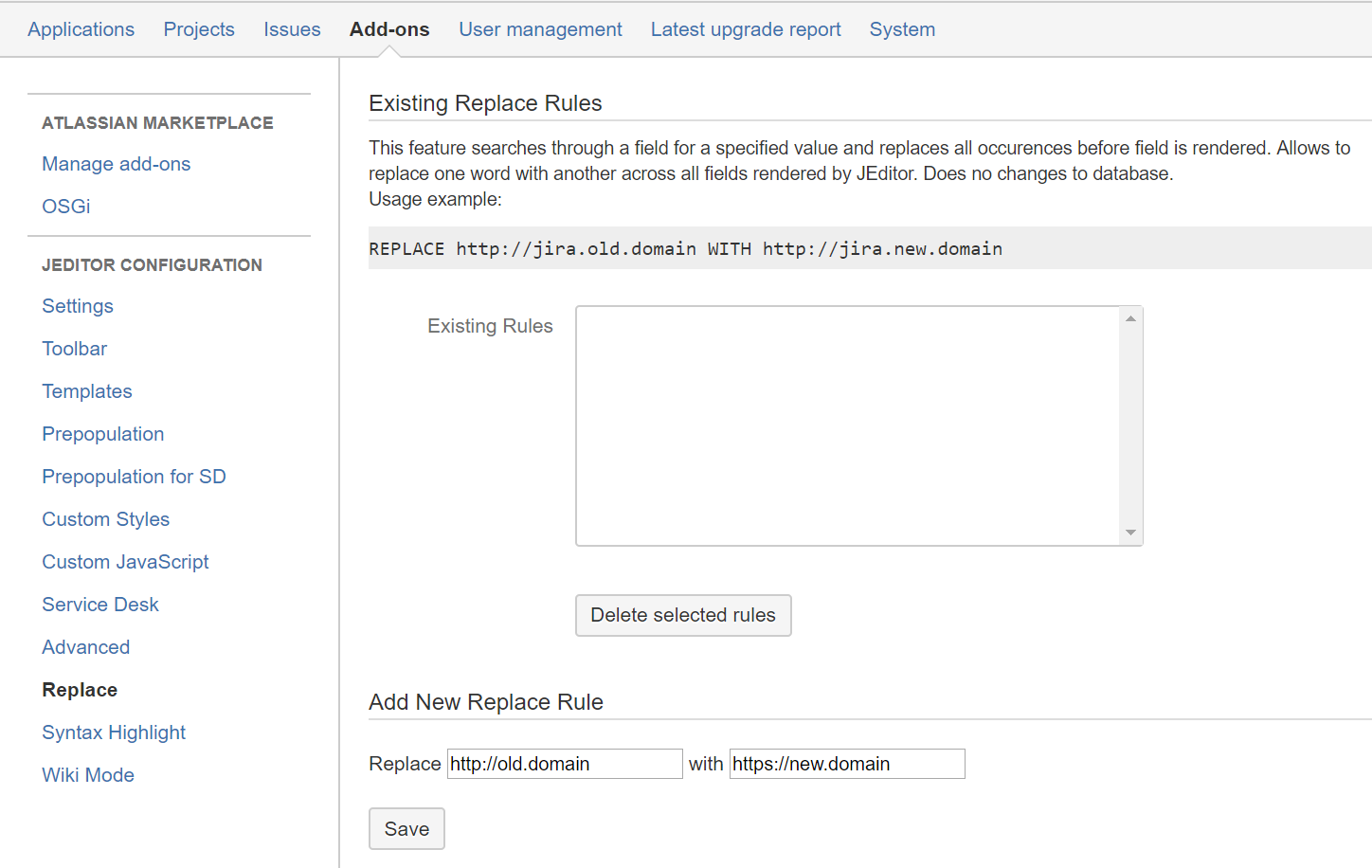The width and height of the screenshot is (1372, 868).
Task: Open Custom JavaScript settings
Action: pyautogui.click(x=125, y=562)
